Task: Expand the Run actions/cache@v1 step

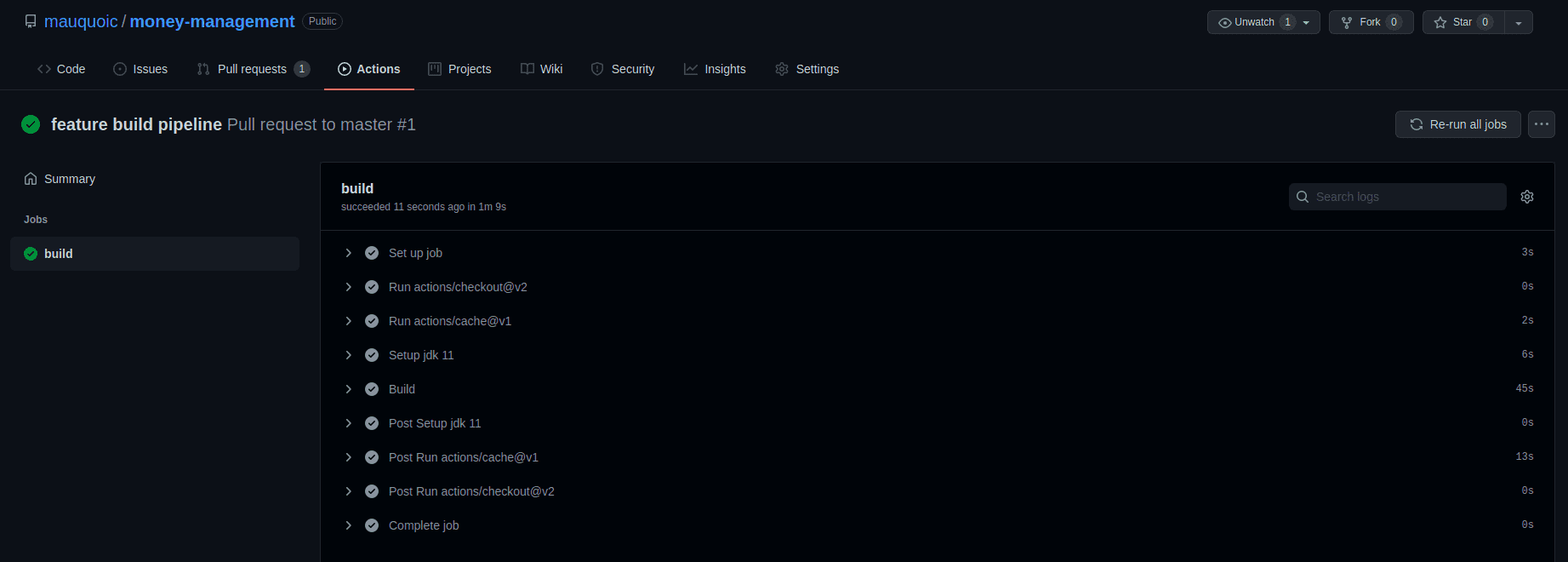Action: (x=348, y=321)
